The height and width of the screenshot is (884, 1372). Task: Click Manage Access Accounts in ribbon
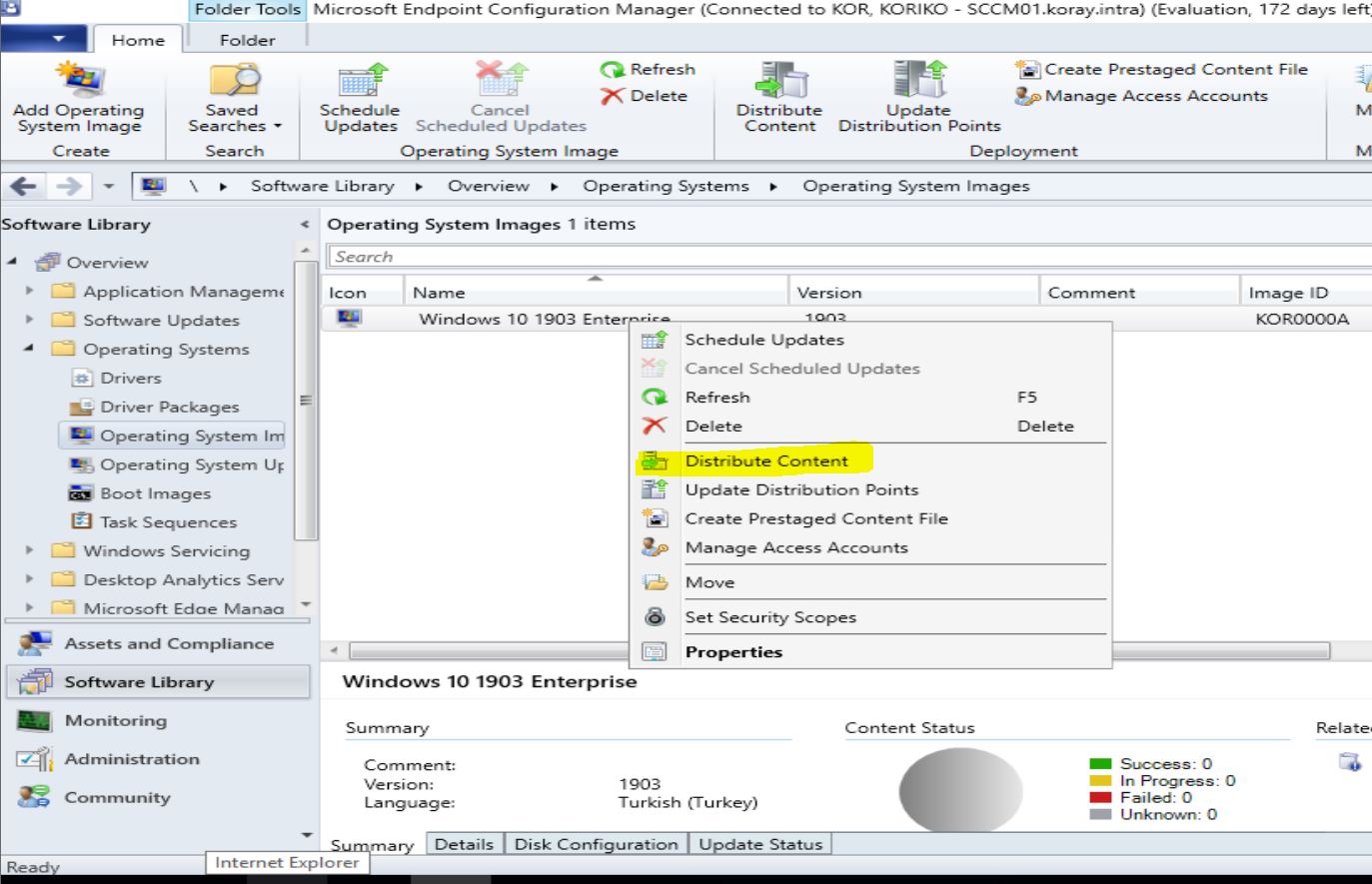(1141, 96)
